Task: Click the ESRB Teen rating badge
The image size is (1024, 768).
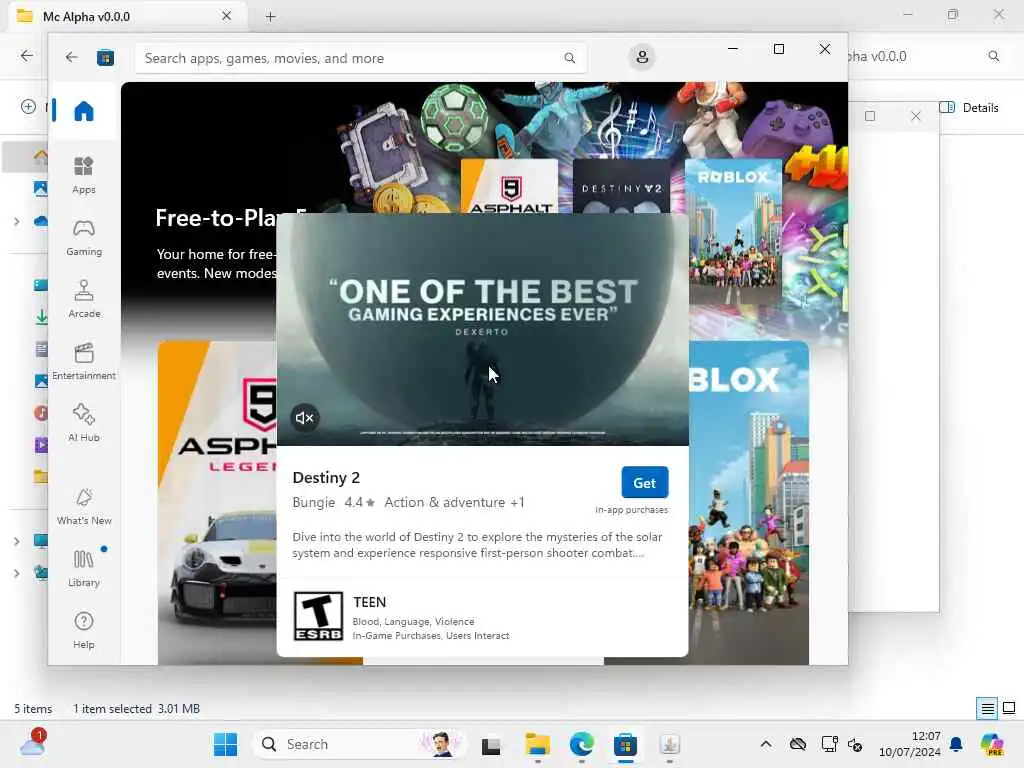Action: coord(318,616)
